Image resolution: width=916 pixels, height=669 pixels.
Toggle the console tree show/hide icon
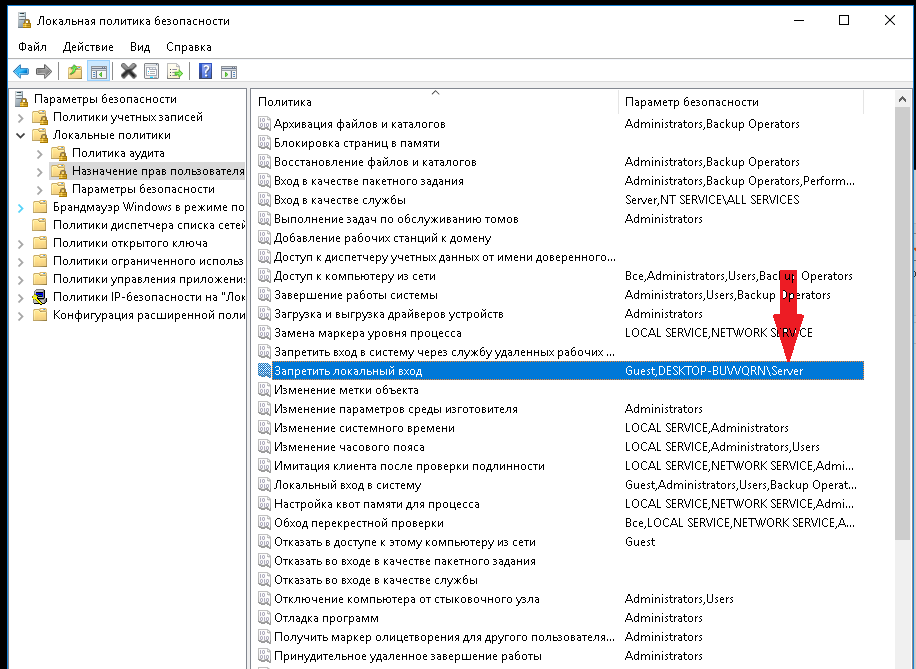click(98, 71)
